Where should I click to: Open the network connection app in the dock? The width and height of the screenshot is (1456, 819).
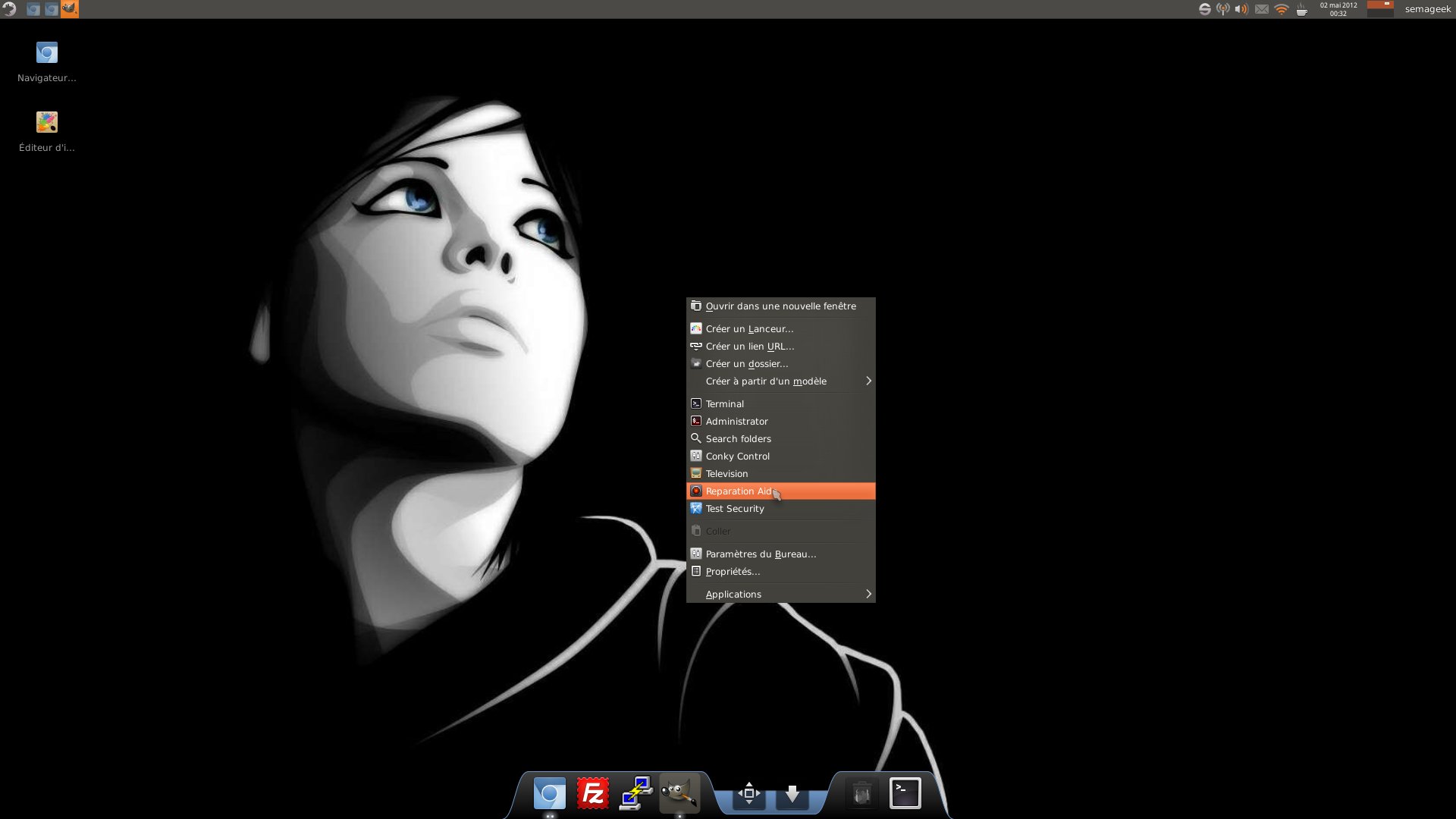635,793
